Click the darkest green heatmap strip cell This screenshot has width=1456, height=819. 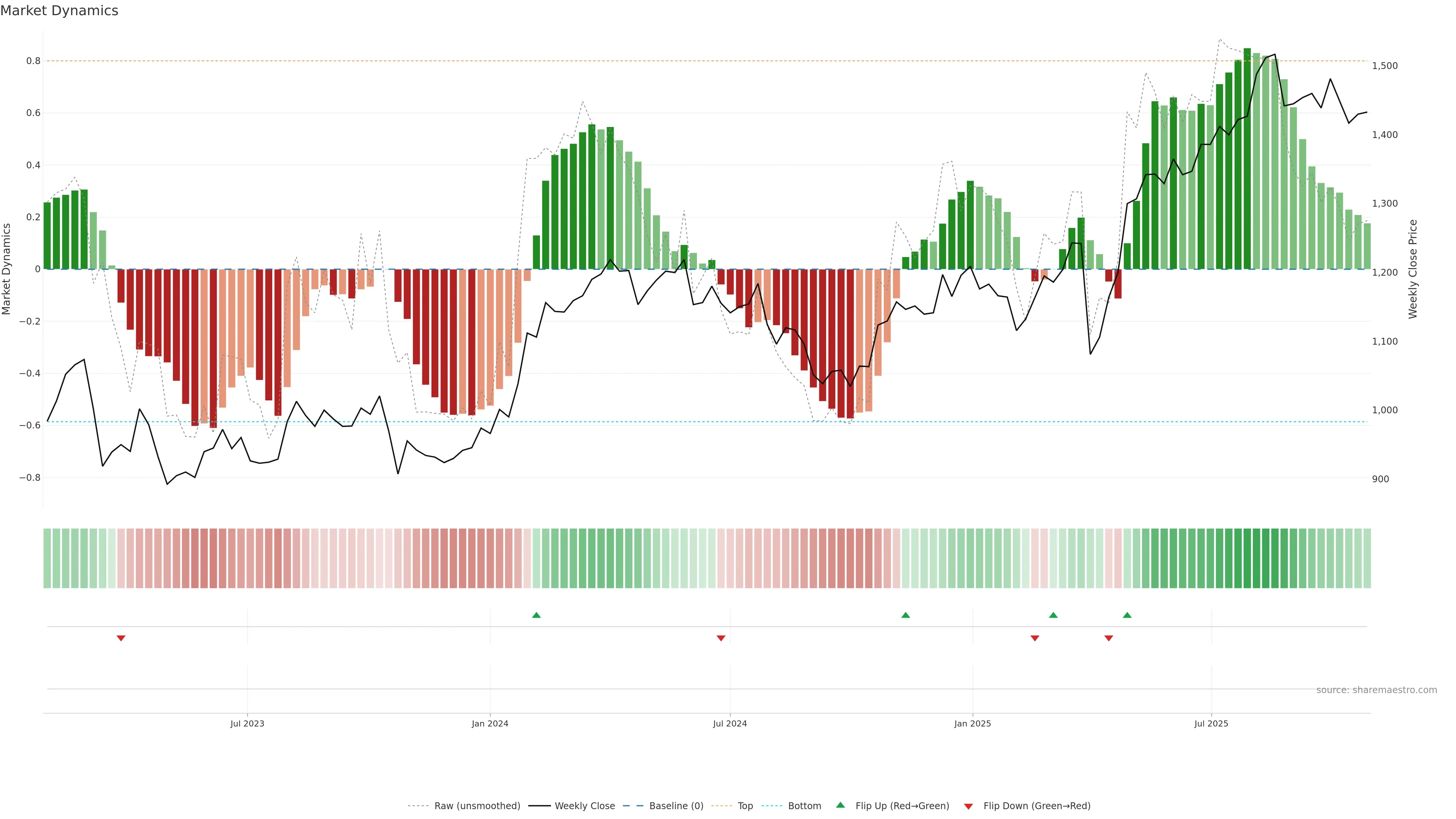tap(1247, 558)
